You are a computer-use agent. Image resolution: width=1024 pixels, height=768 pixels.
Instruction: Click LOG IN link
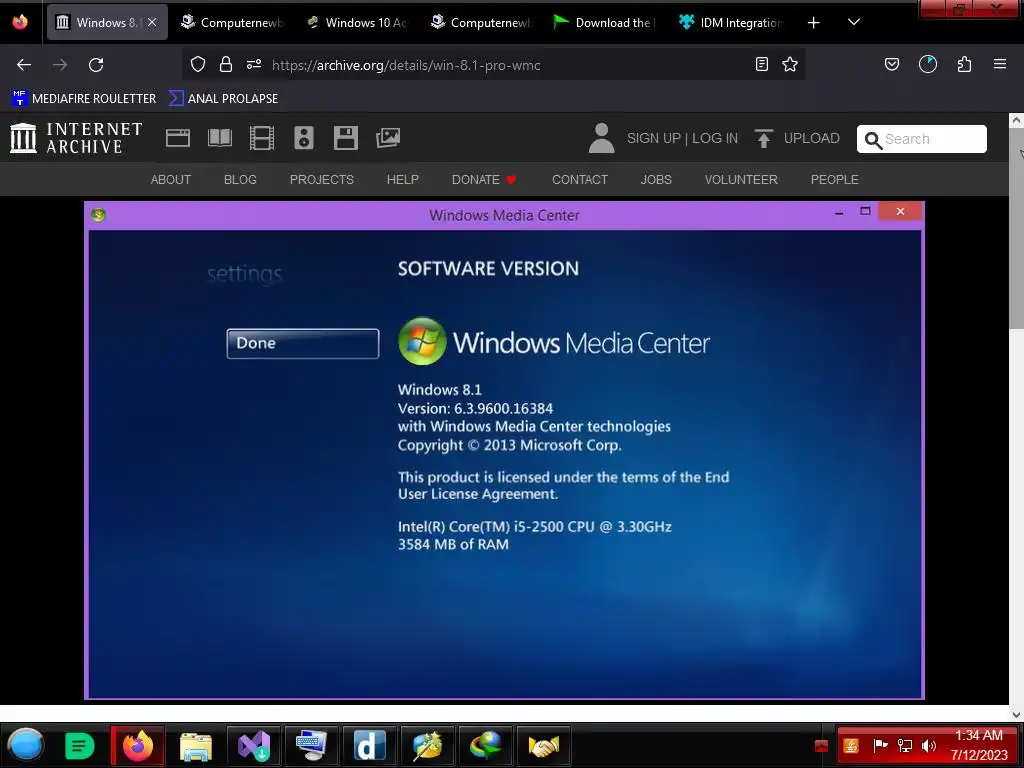[x=714, y=138]
